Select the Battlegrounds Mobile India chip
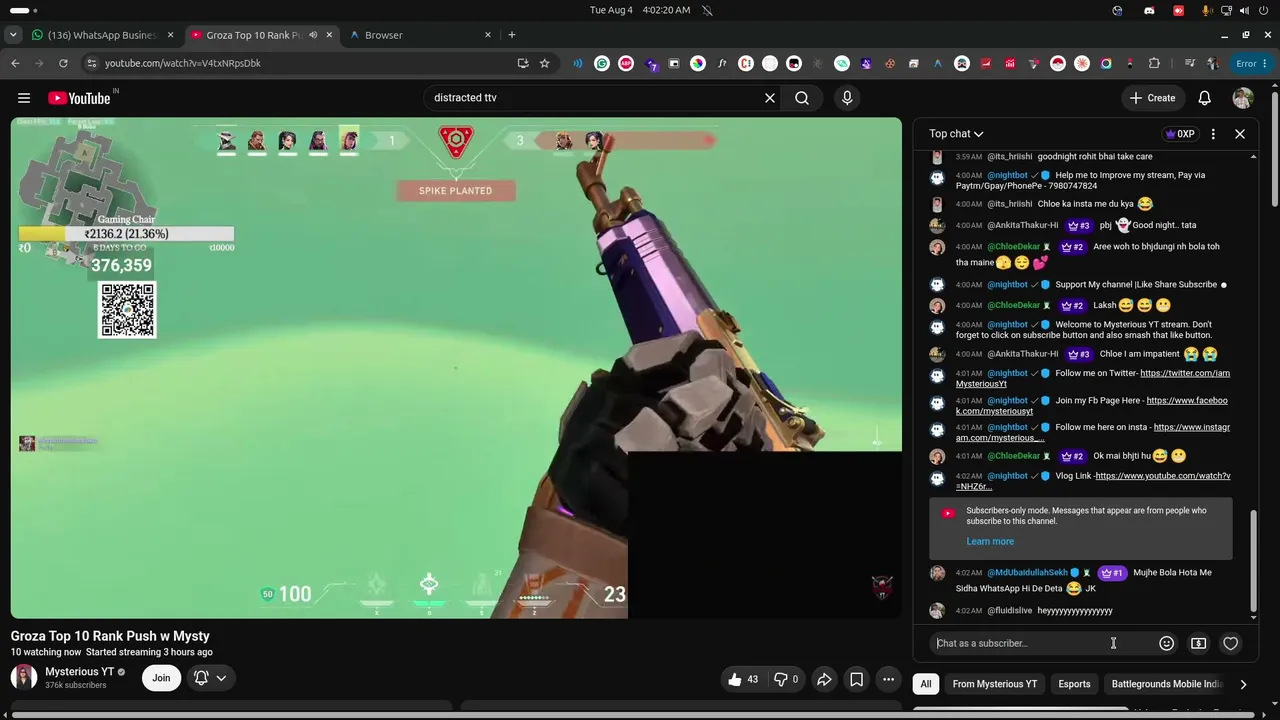The image size is (1280, 720). [1167, 684]
